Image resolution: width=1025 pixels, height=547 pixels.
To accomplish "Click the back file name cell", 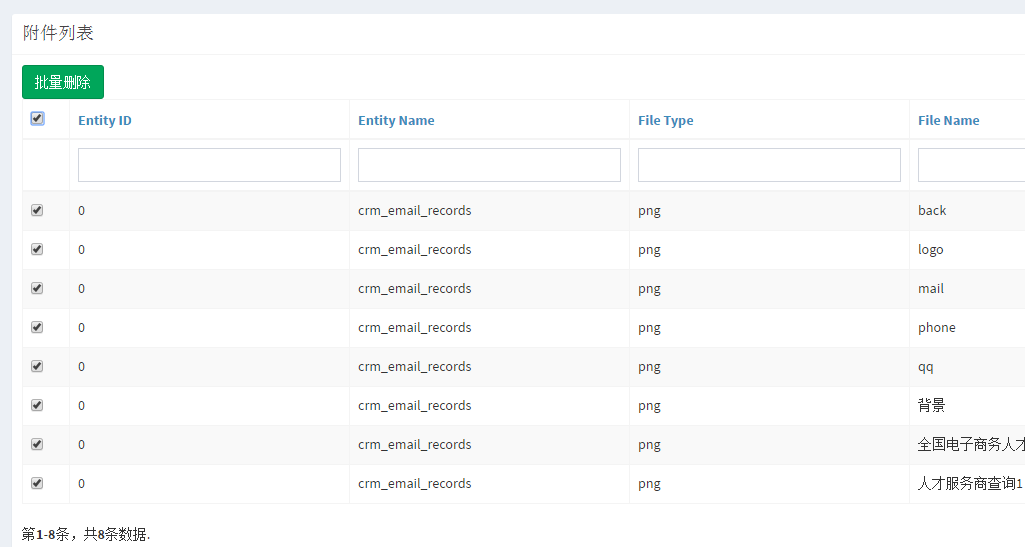I will pyautogui.click(x=932, y=211).
